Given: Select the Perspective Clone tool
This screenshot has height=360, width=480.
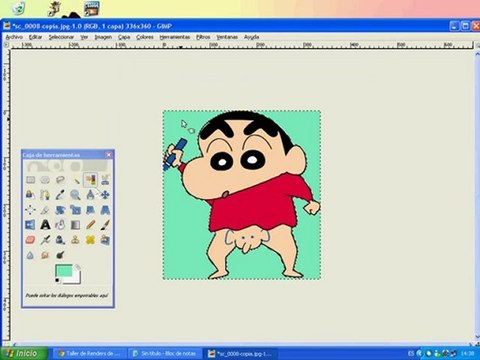Looking at the screenshot, I should [x=105, y=240].
